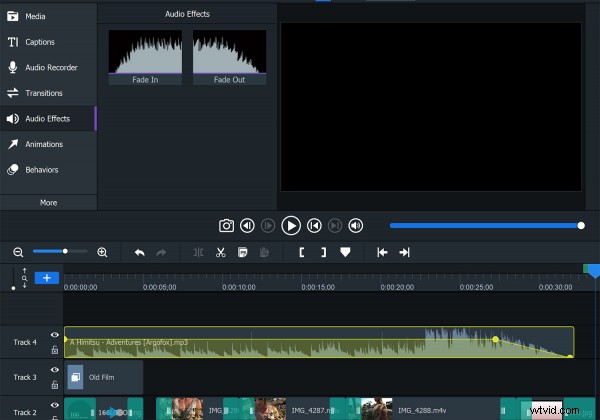This screenshot has height=420, width=600.
Task: Click timeline ruler at 0:00:05;00
Action: point(160,287)
